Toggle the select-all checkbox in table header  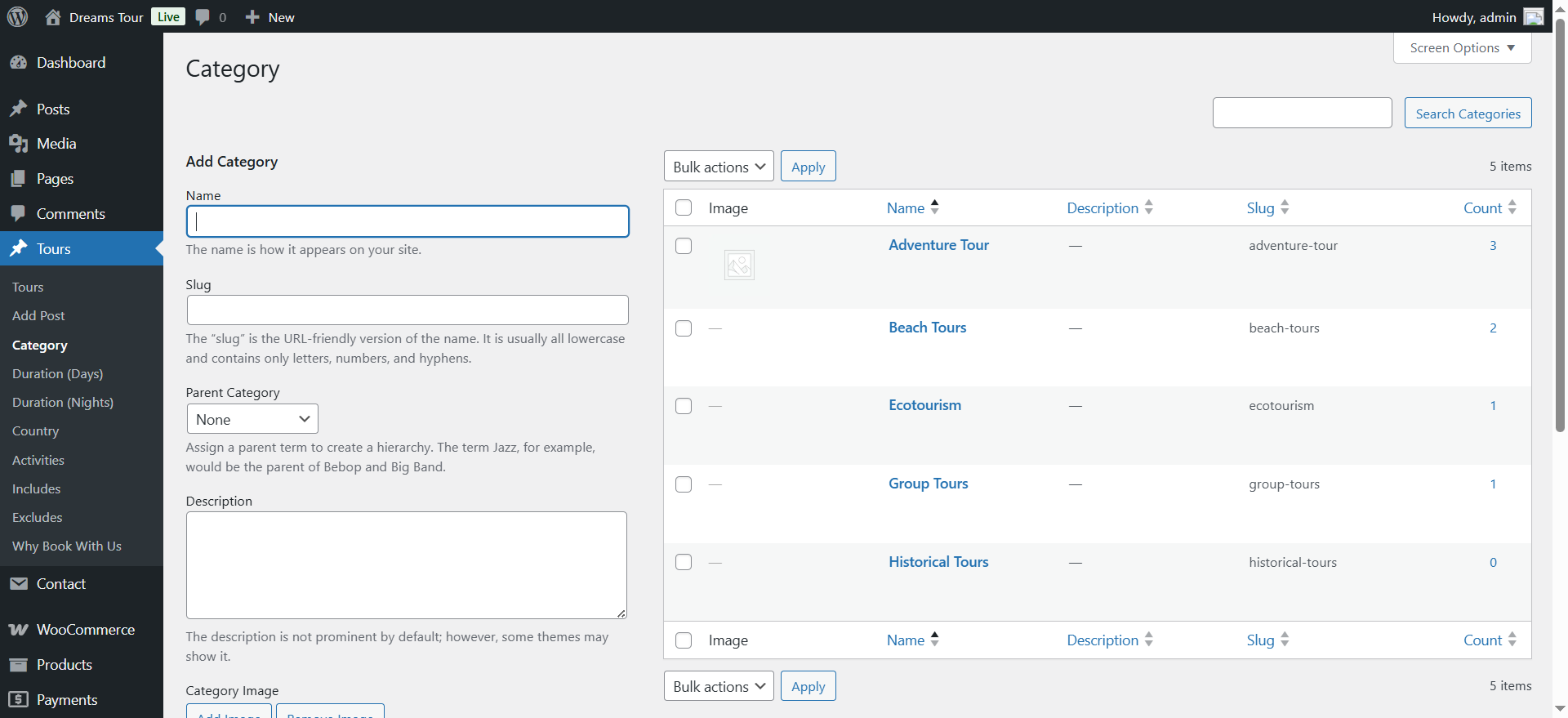click(684, 208)
